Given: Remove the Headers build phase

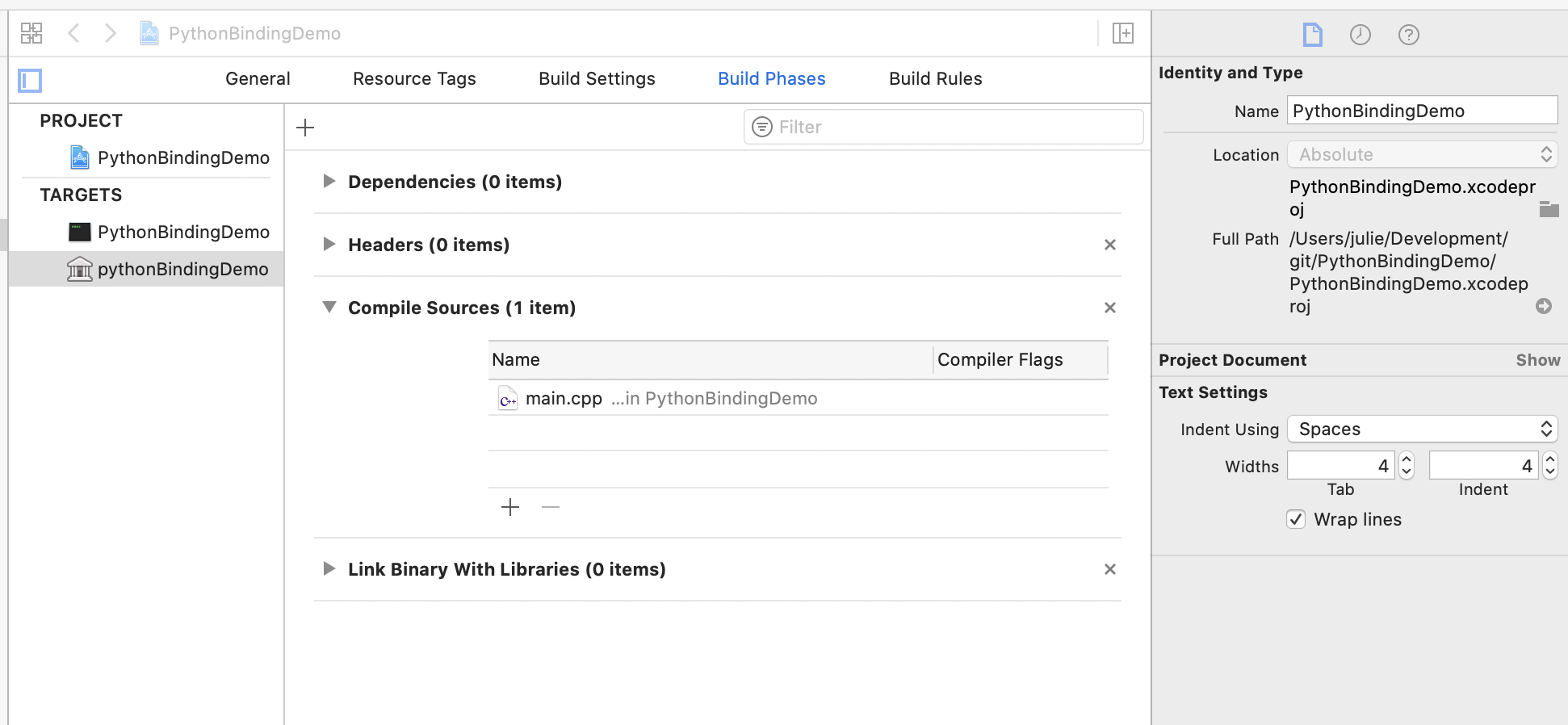Looking at the screenshot, I should click(x=1110, y=245).
